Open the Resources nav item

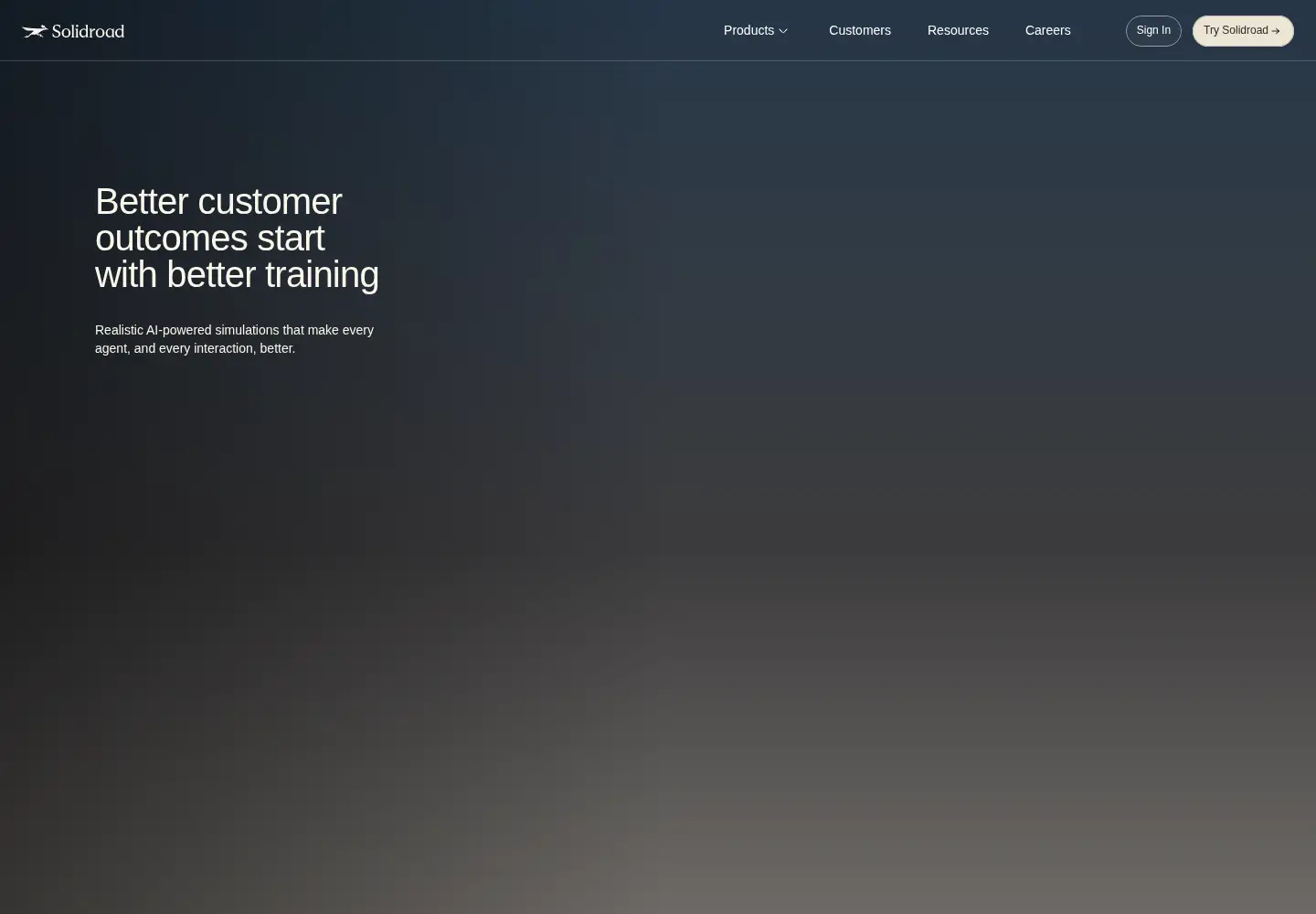pos(958,30)
